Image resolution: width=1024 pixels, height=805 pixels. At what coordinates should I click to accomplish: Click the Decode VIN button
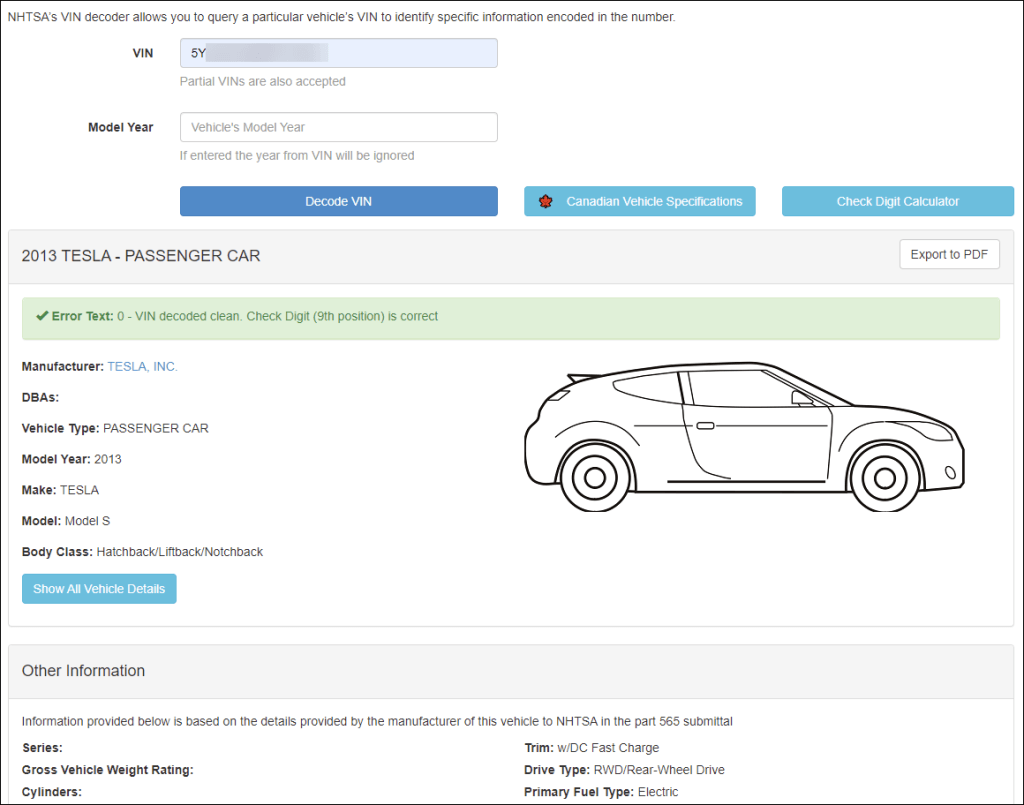(x=338, y=201)
